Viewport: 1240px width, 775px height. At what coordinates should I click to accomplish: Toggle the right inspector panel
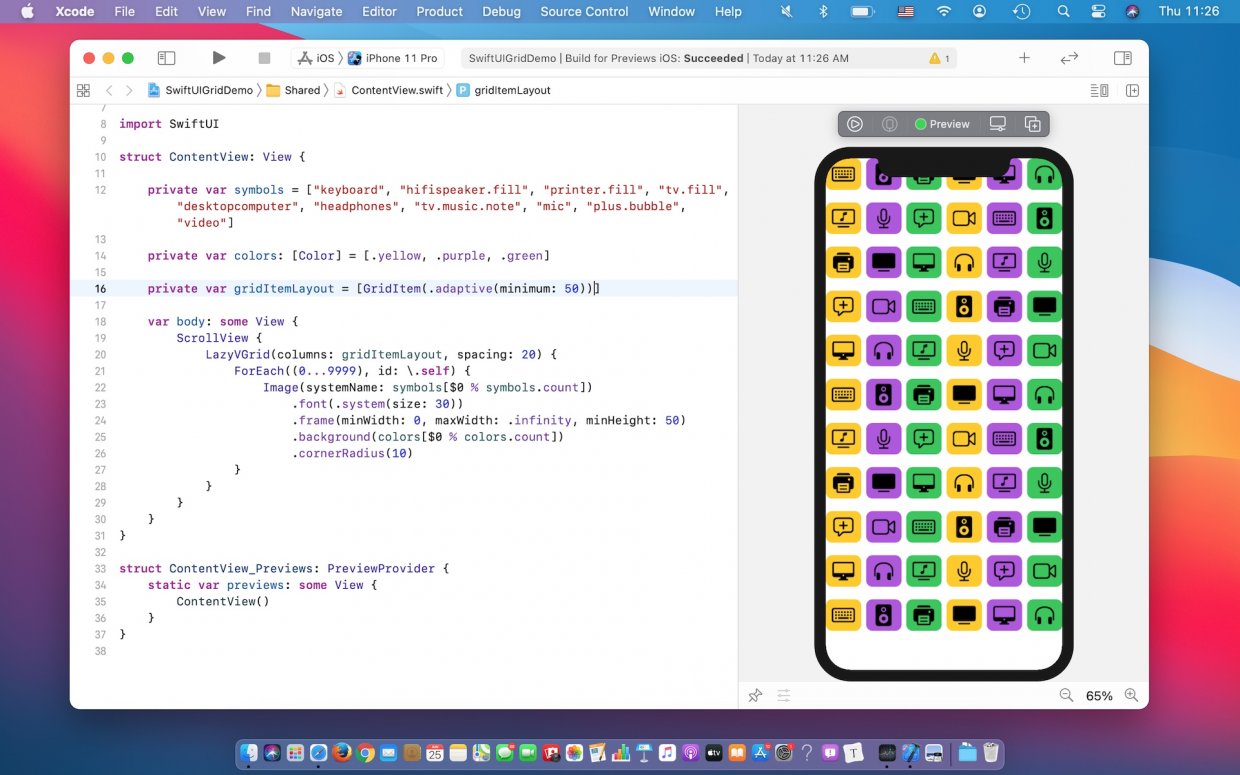(1123, 58)
